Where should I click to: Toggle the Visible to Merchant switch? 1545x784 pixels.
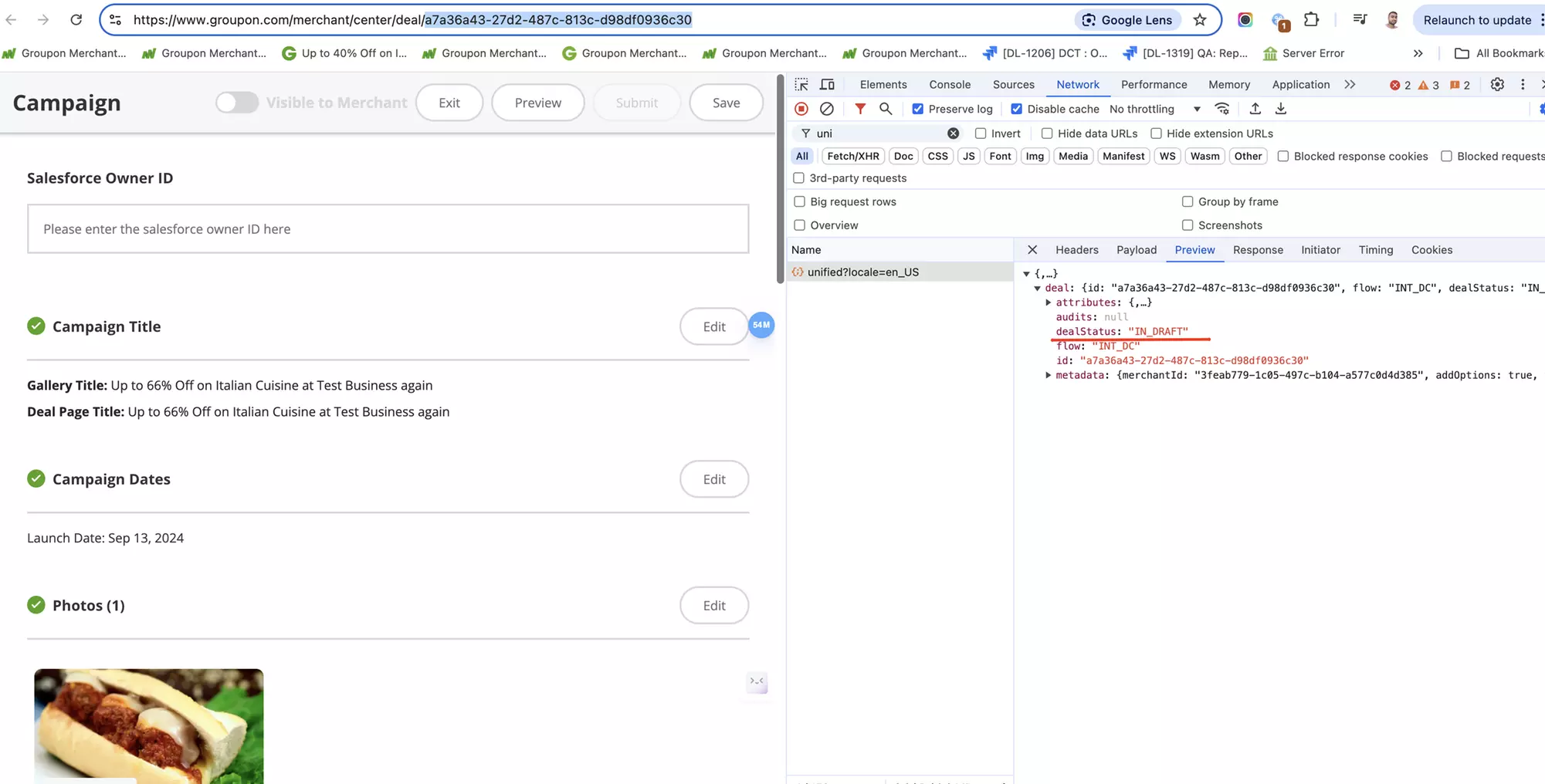pos(237,103)
